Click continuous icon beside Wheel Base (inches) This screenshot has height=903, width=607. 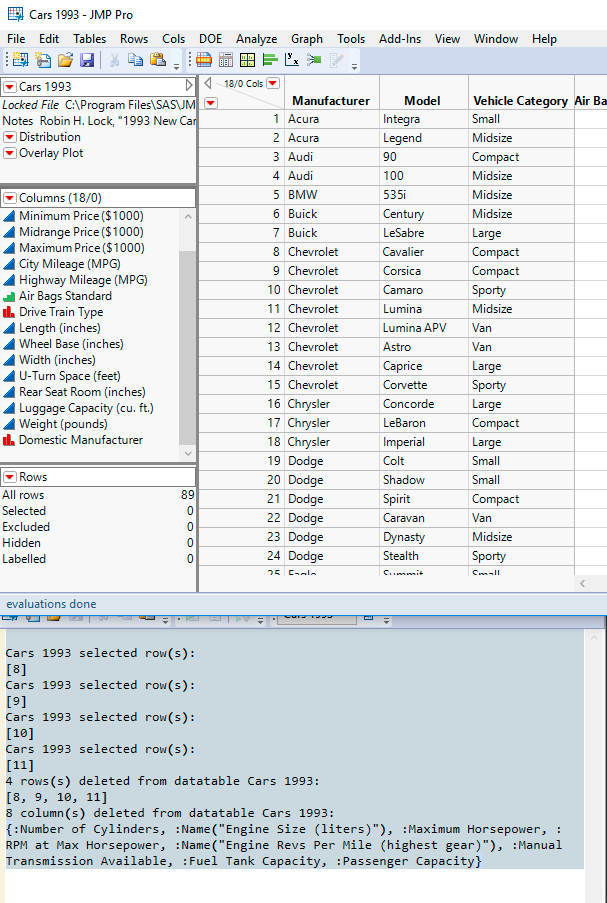pyautogui.click(x=9, y=344)
